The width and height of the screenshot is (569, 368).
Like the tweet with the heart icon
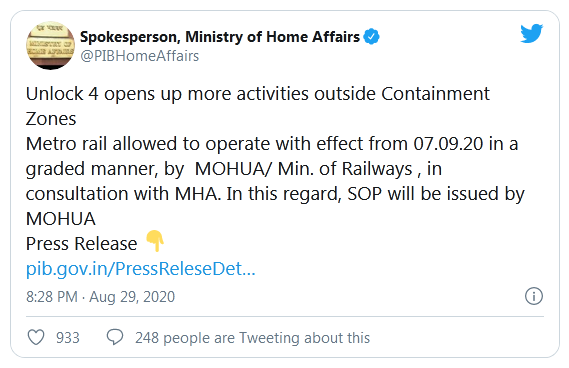point(36,337)
